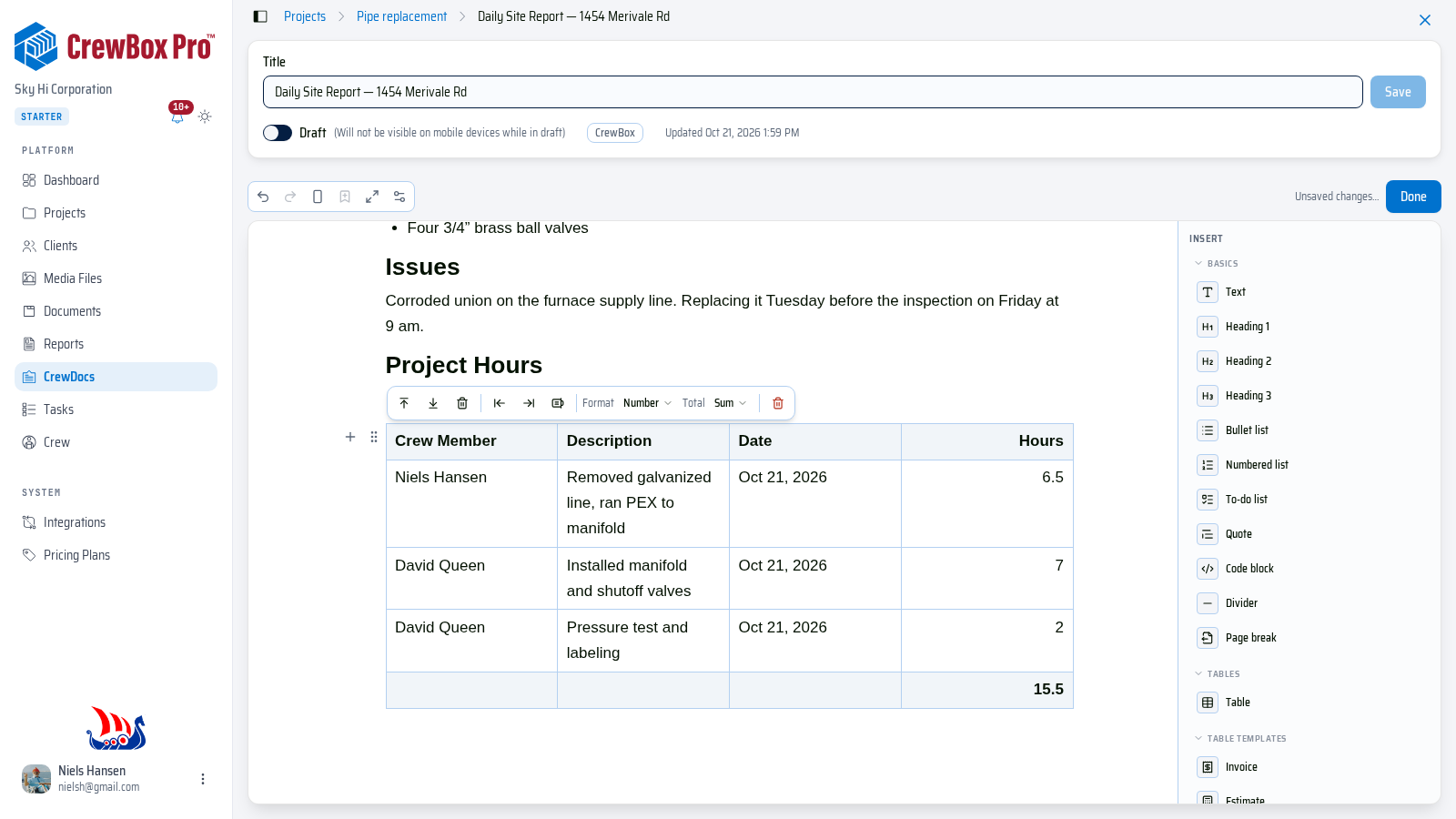The width and height of the screenshot is (1456, 819).
Task: Click the table column options icon
Action: 558,403
